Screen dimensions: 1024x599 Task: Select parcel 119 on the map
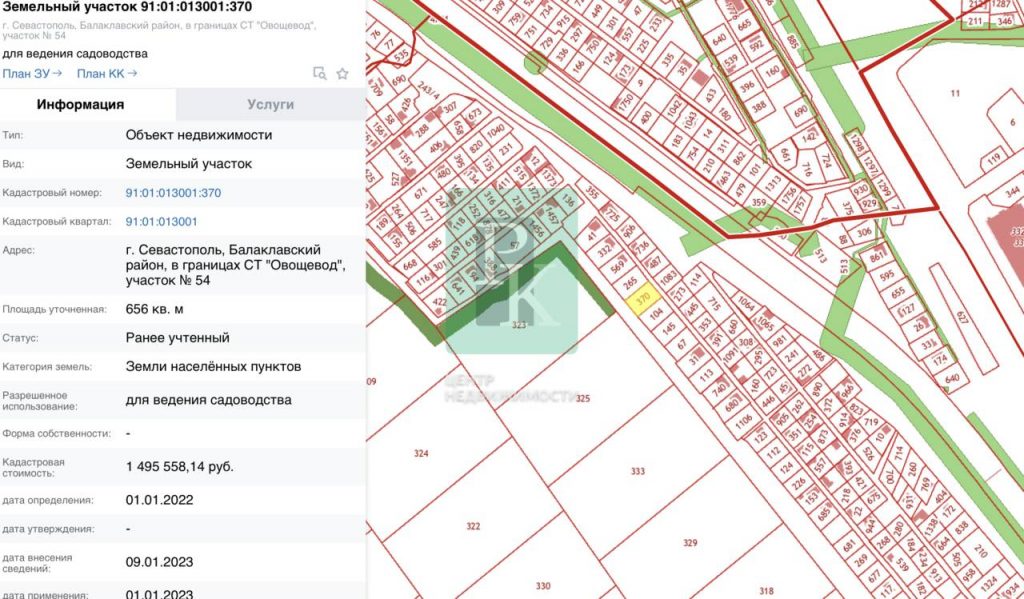pyautogui.click(x=994, y=158)
